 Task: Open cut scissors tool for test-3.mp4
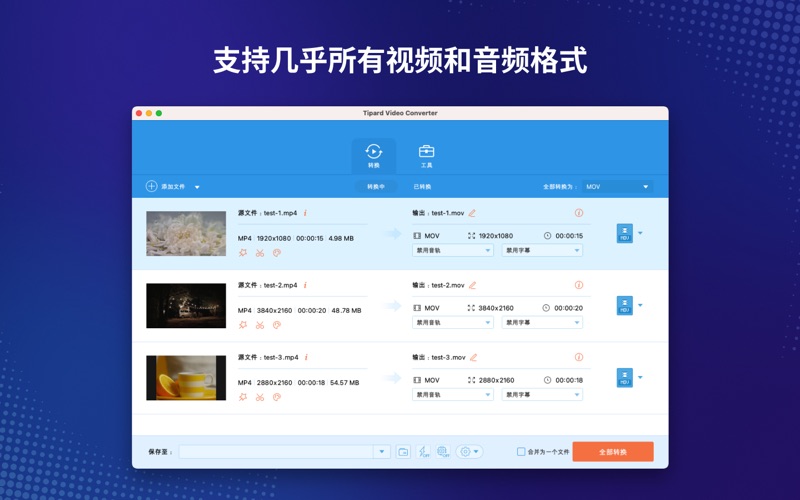point(260,397)
